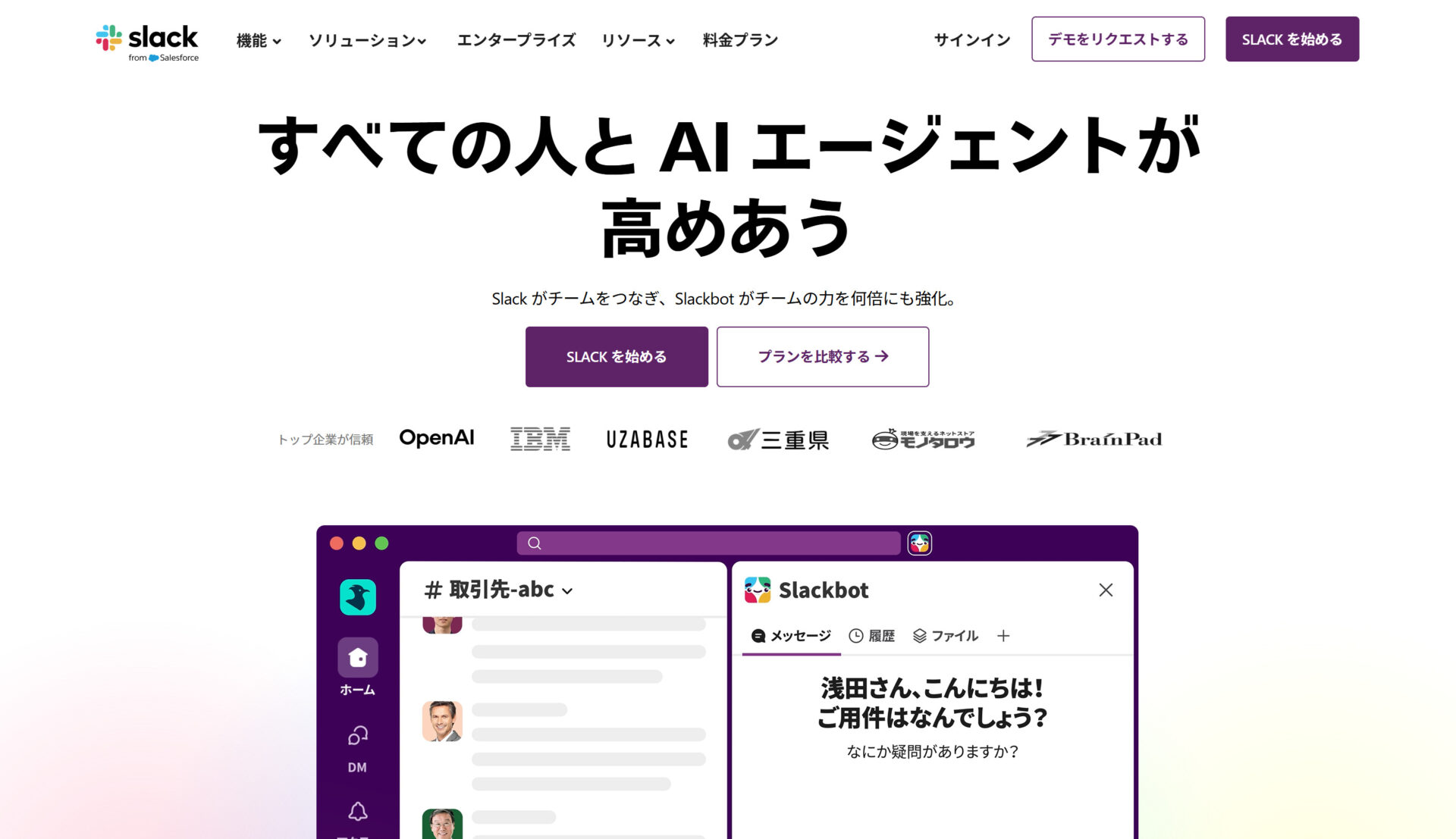Click the なにか疑問がありますか？ text

(x=932, y=751)
